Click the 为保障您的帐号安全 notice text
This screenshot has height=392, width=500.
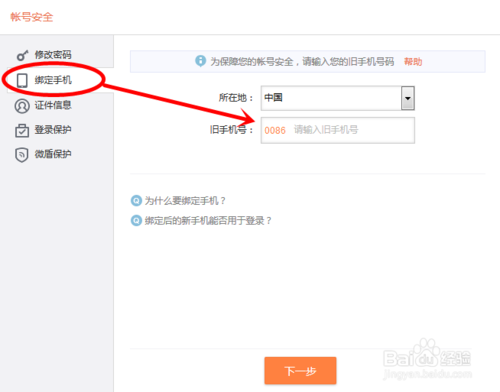(302, 62)
